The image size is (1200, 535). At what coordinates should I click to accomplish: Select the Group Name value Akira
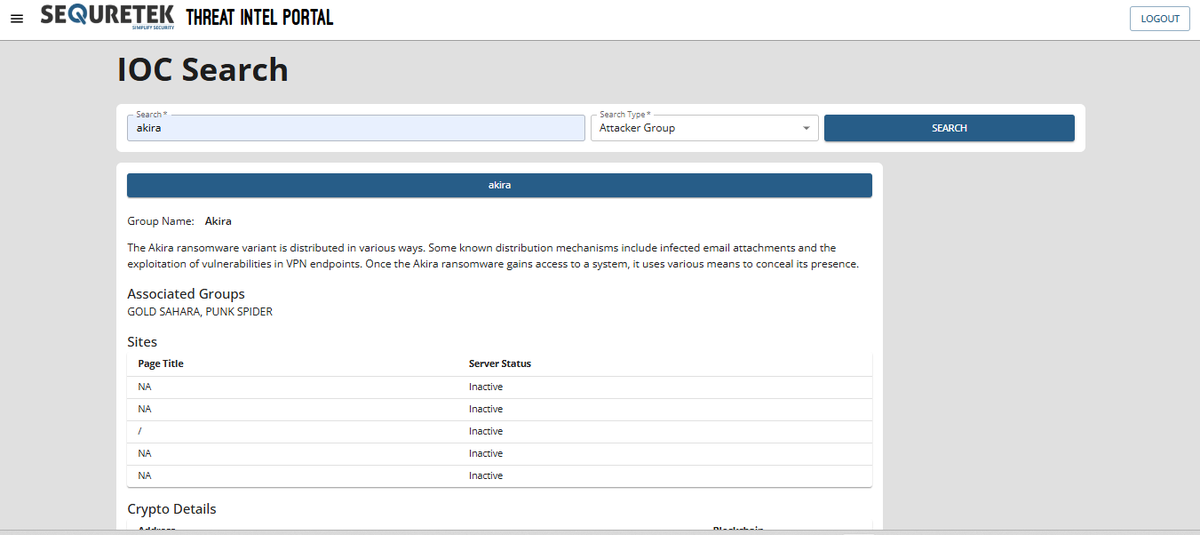pos(218,221)
